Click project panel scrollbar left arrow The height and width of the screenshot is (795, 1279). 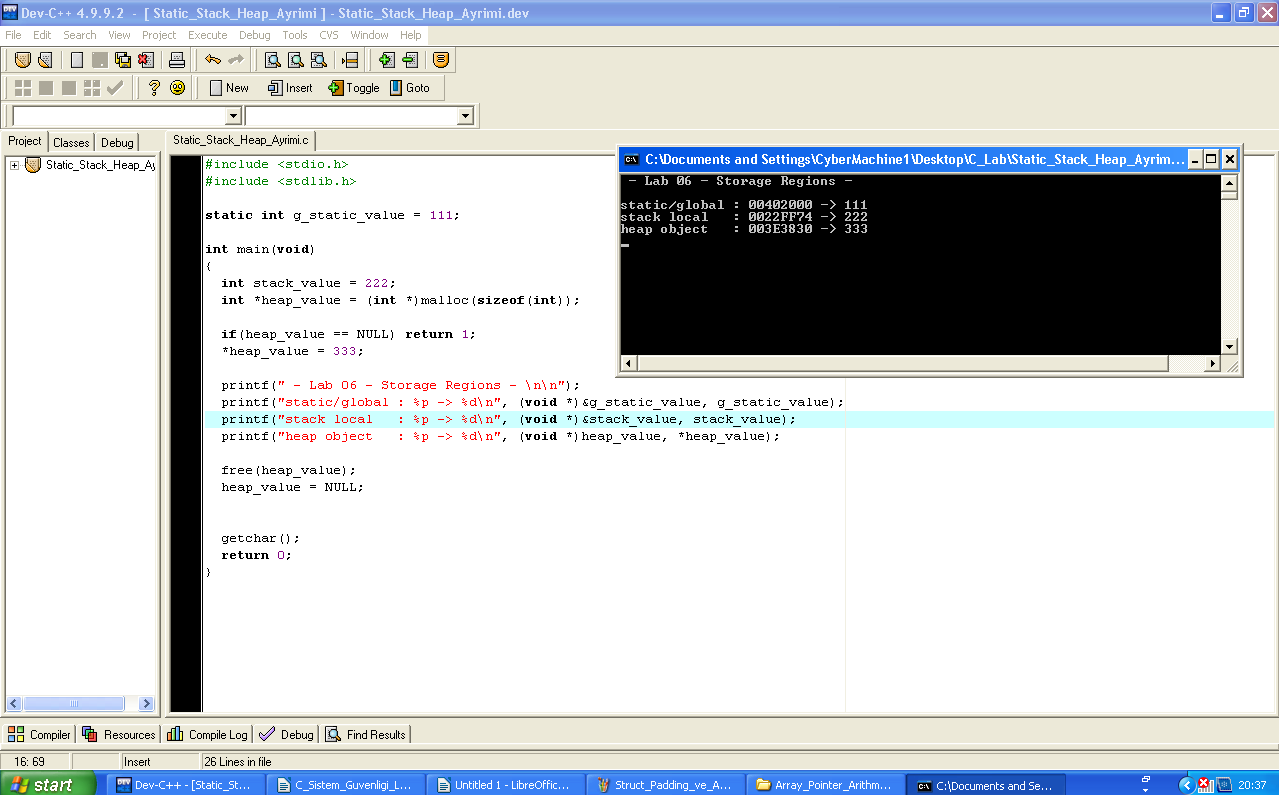coord(16,703)
